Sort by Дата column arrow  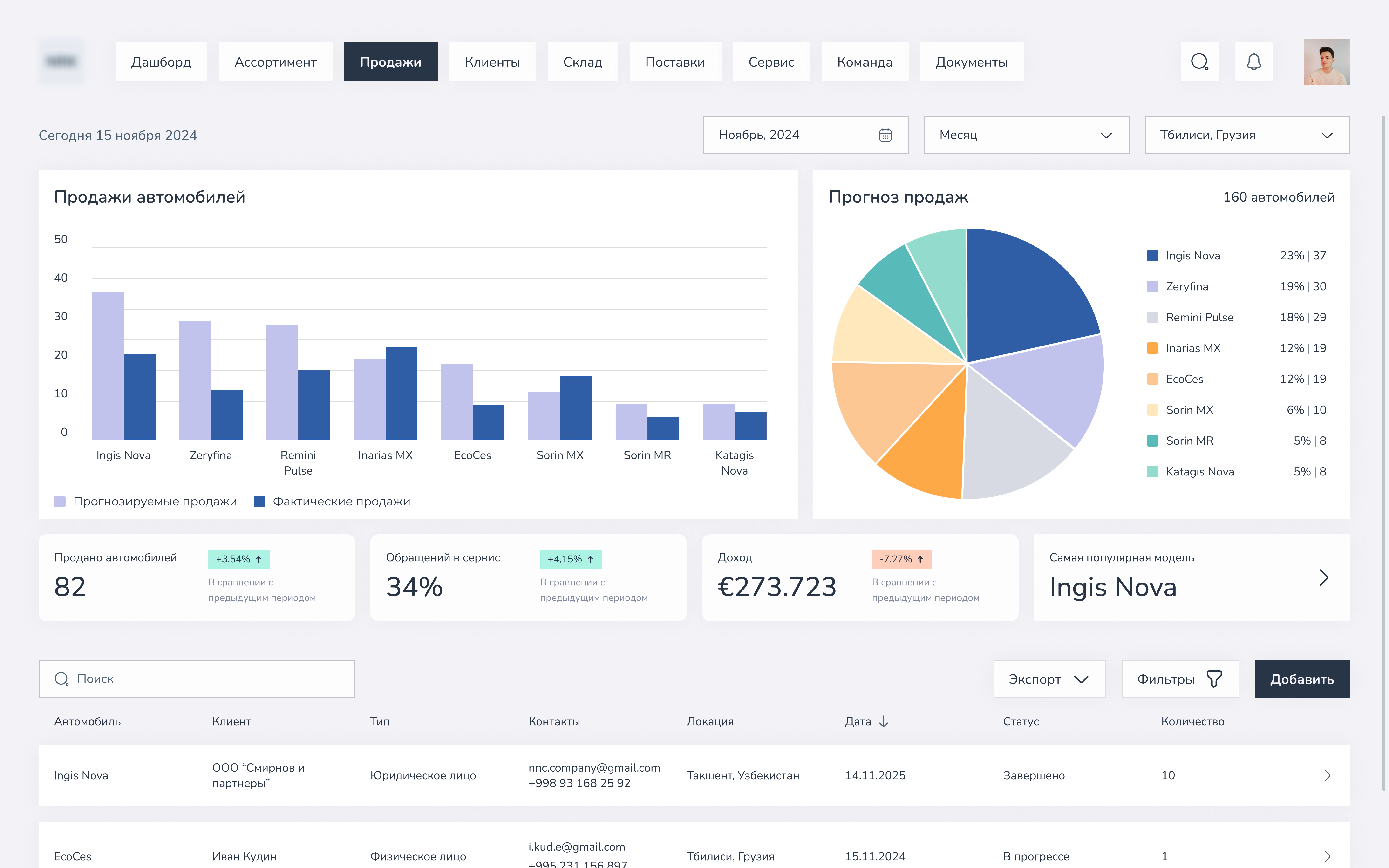(x=884, y=722)
